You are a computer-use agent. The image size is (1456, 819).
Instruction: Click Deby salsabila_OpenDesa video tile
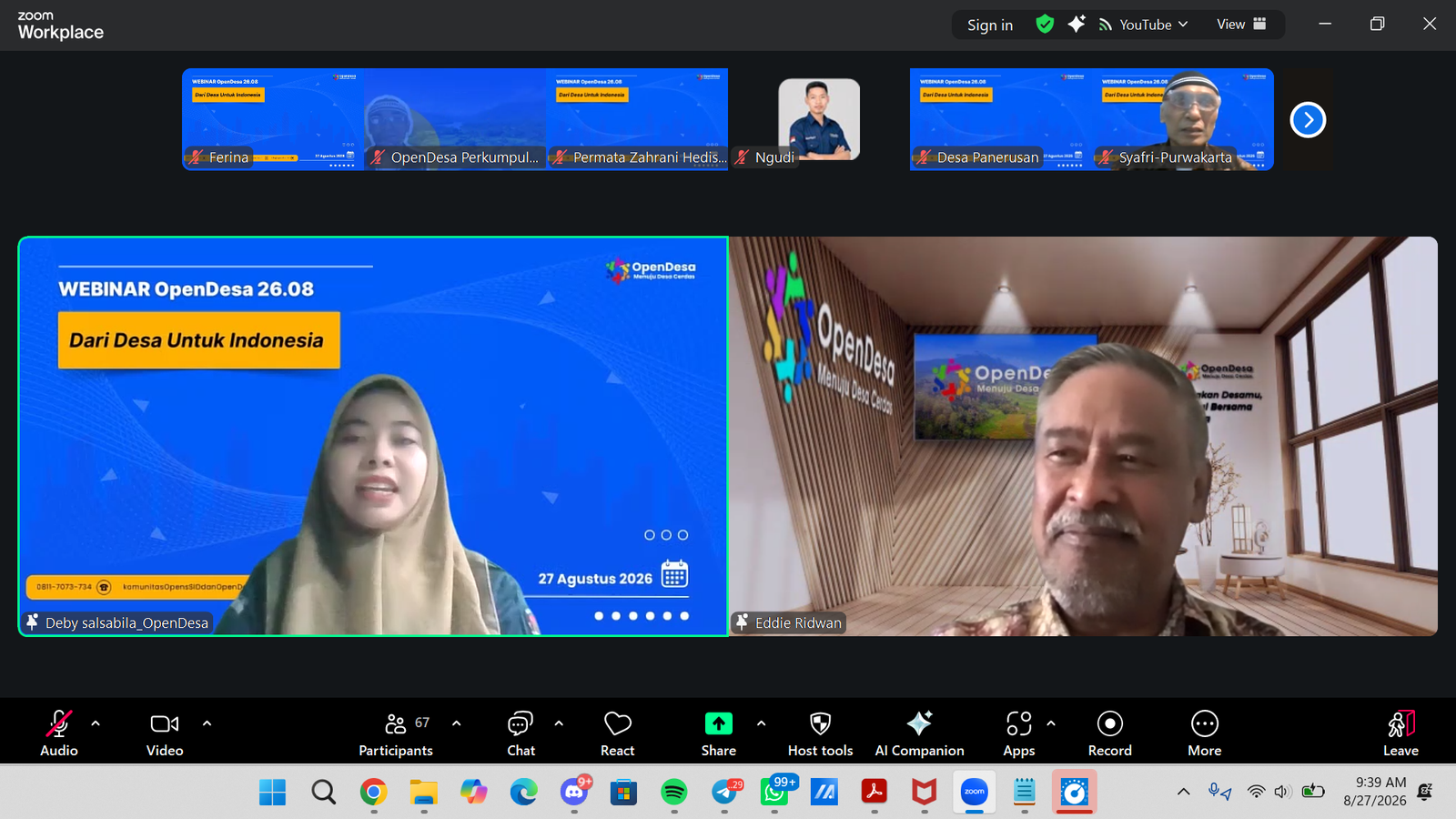coord(373,436)
